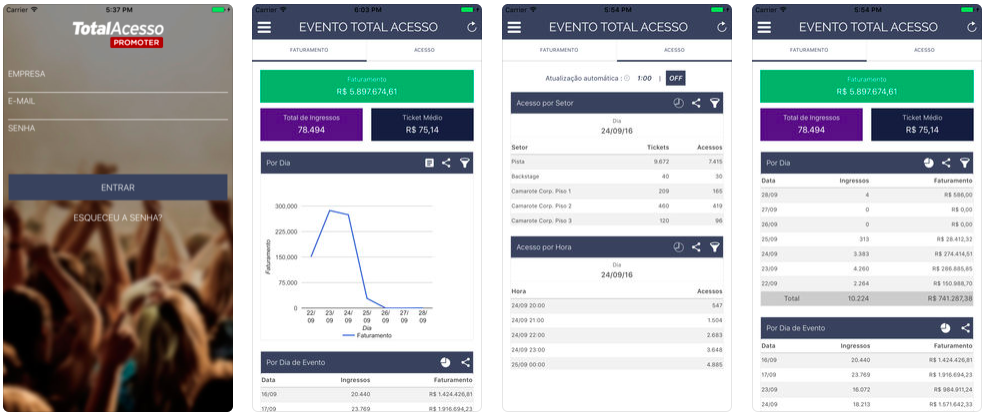This screenshot has height=417, width=984.
Task: Open the ESQUECEU A SENHA? link
Action: 118,218
